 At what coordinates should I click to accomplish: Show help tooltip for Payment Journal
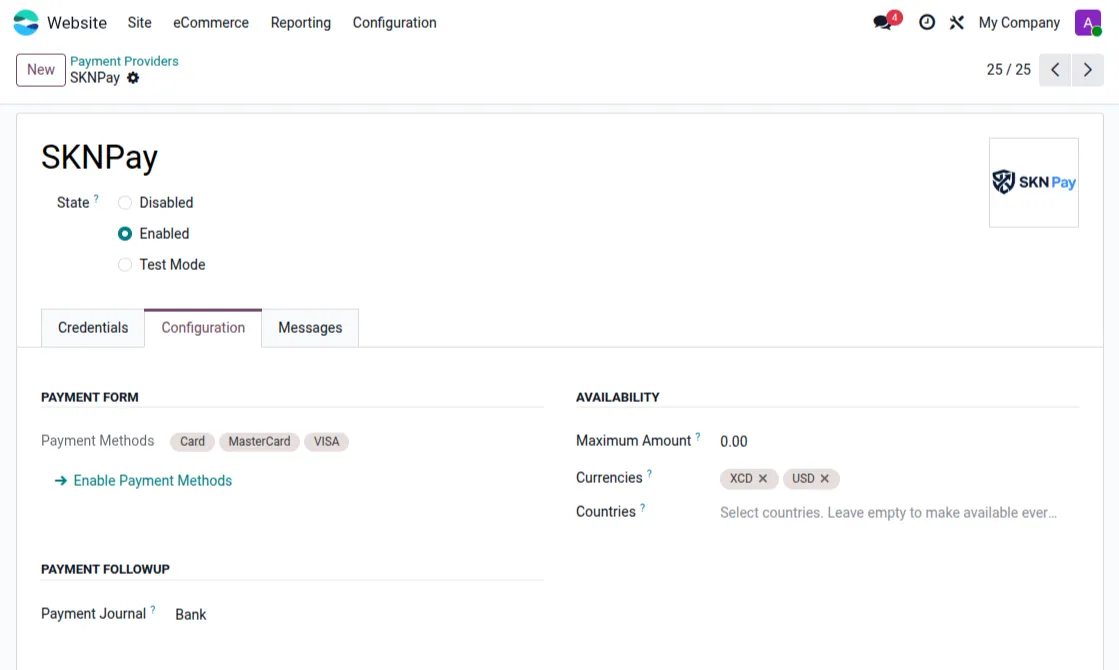(153, 609)
